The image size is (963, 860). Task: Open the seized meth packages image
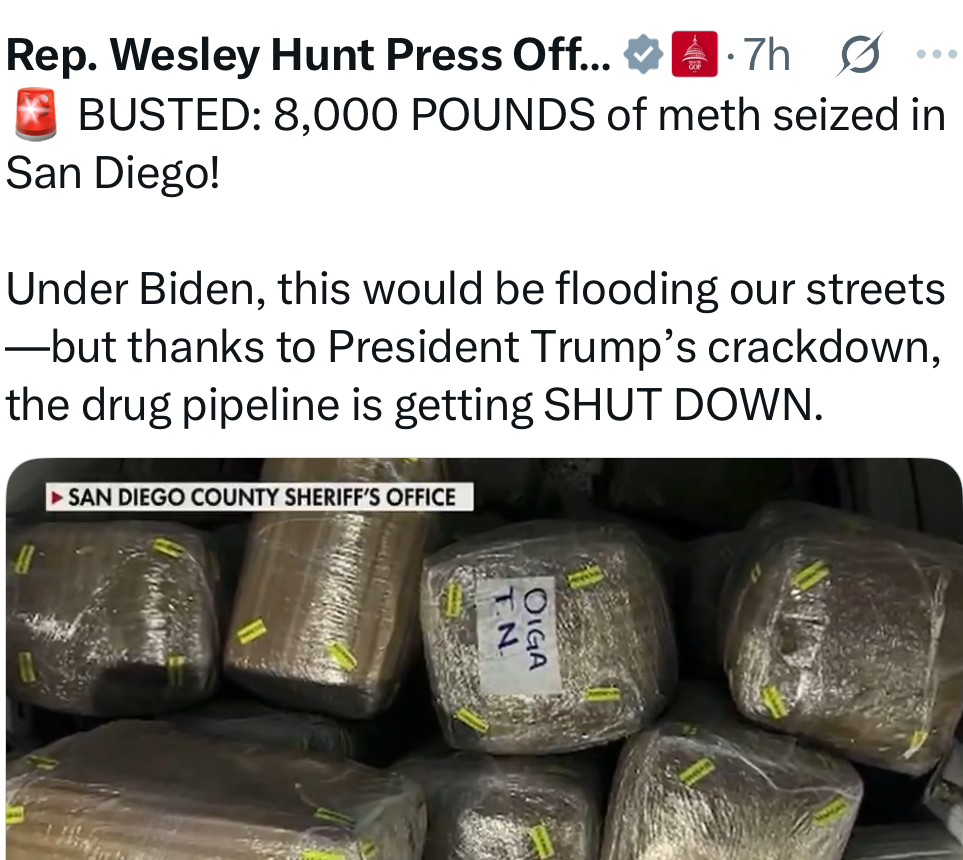pos(484,659)
